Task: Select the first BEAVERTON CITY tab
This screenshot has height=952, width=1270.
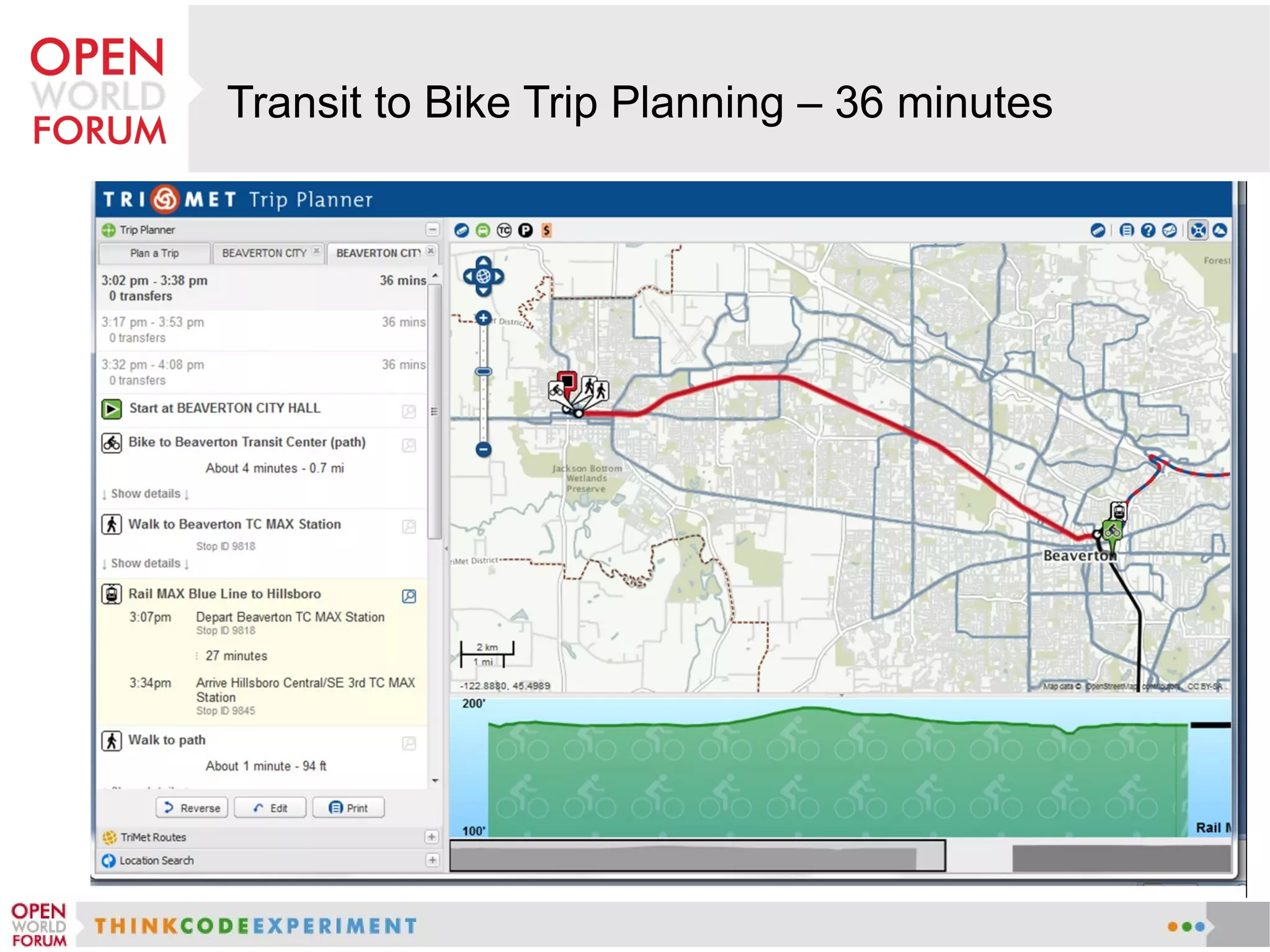Action: click(x=264, y=253)
